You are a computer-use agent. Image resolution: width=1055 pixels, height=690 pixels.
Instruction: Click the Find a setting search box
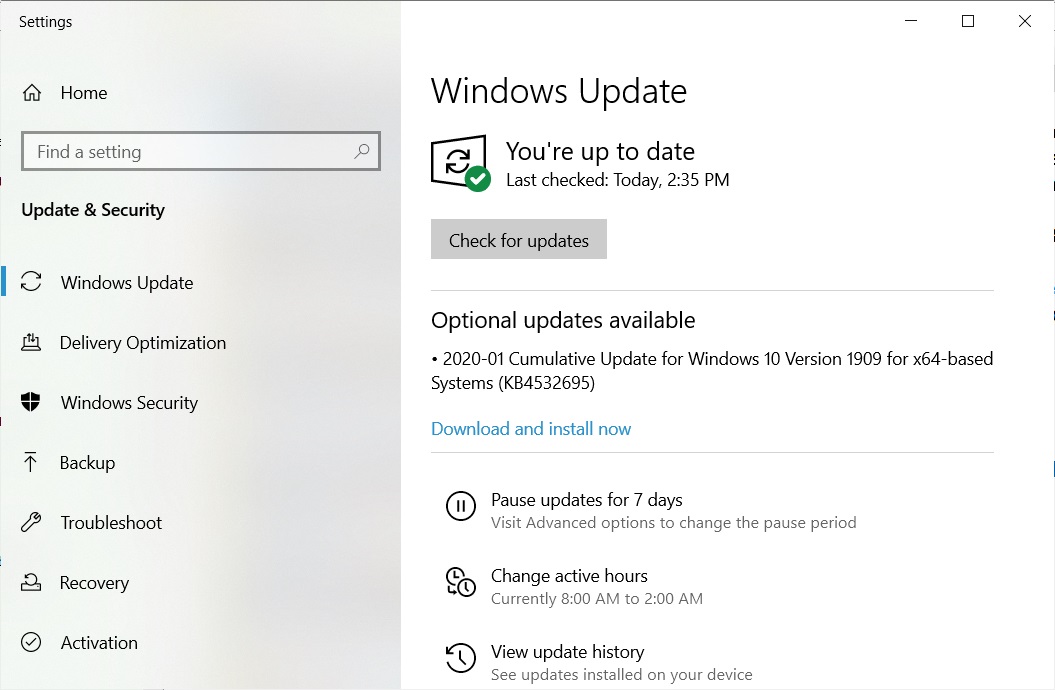tap(201, 151)
